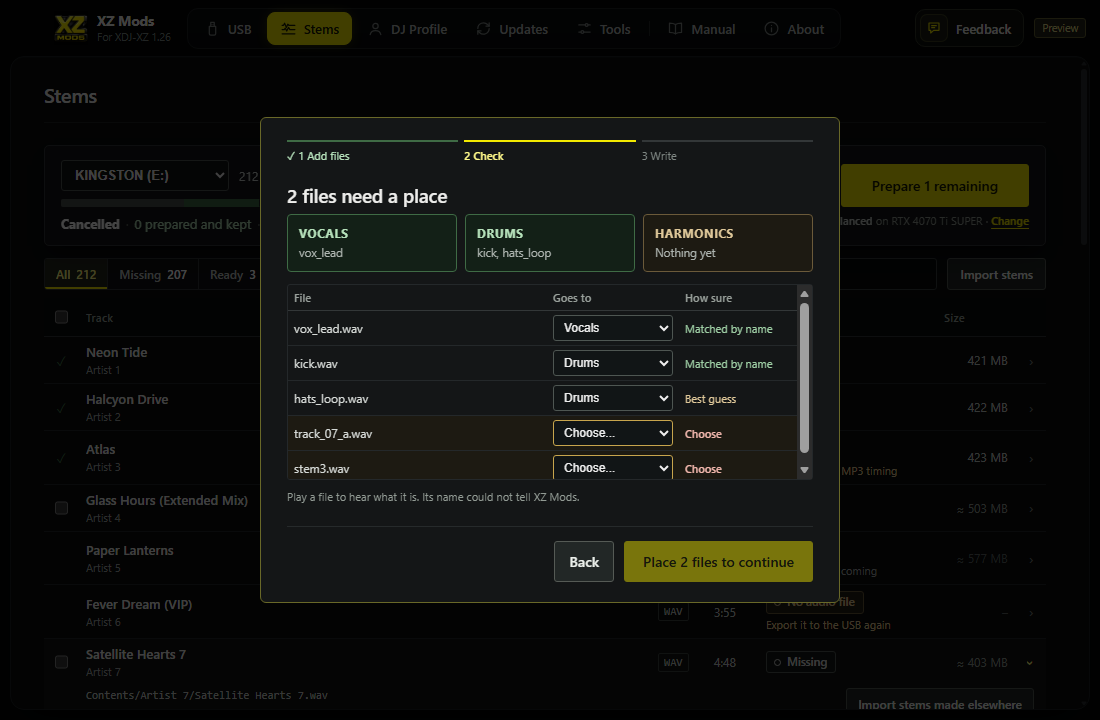Switch to the Missing 207 filter tab
This screenshot has width=1100, height=720.
pyautogui.click(x=153, y=274)
